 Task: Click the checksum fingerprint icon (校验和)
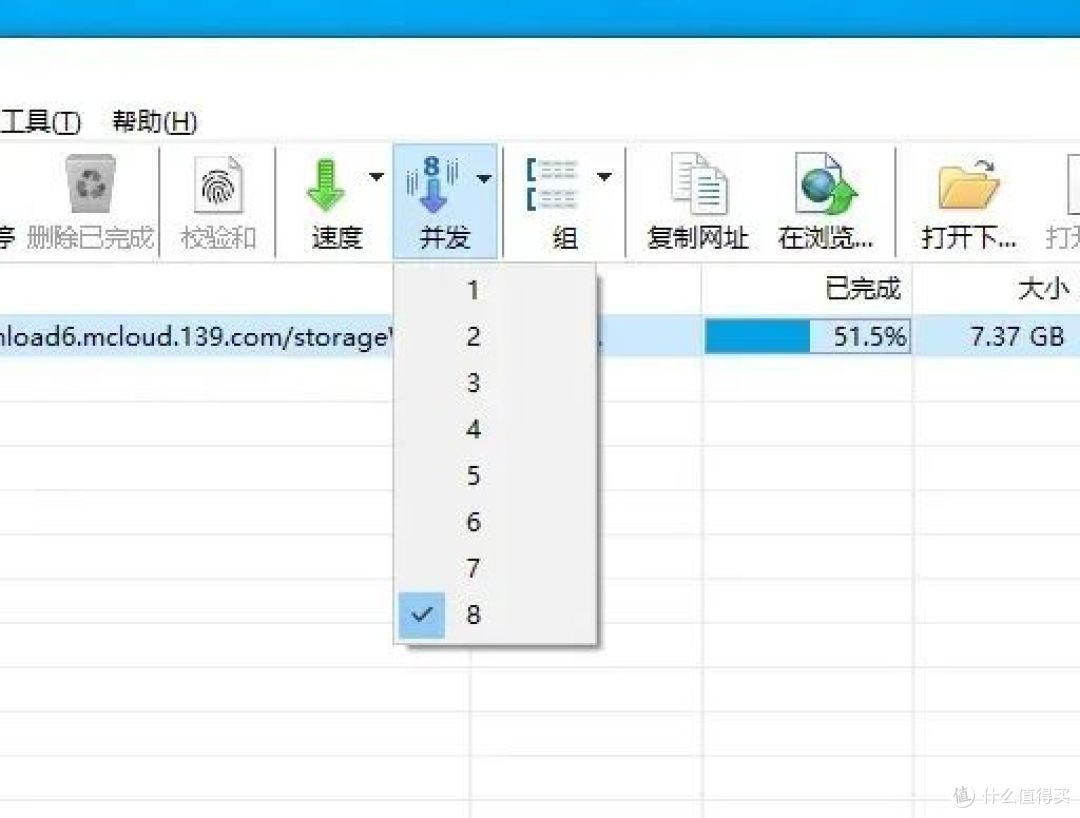[218, 185]
